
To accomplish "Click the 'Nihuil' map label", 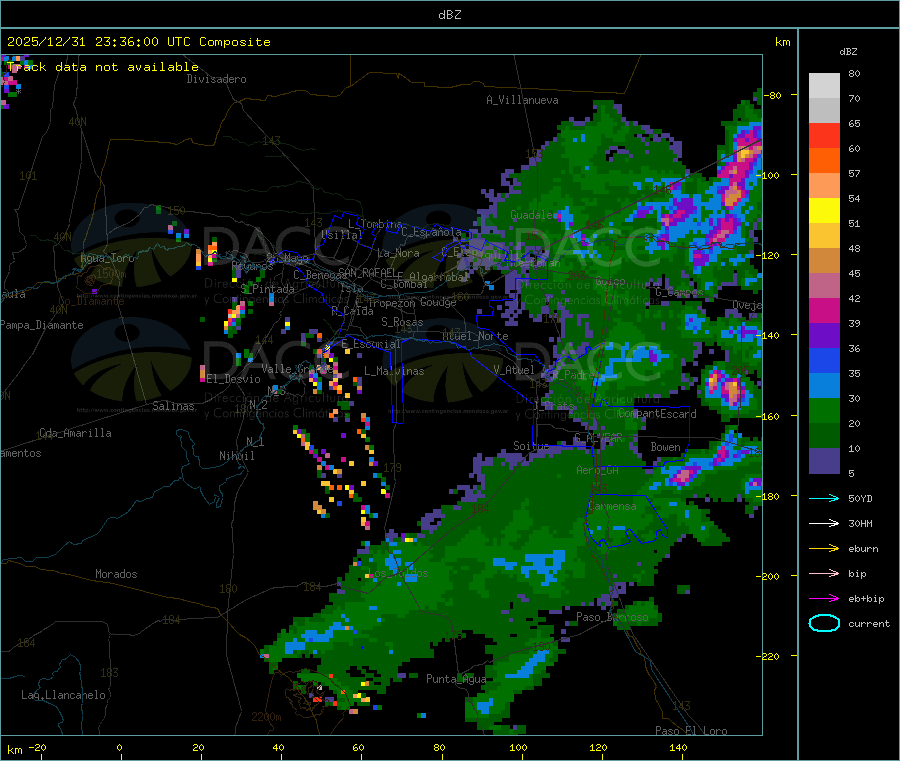I will pos(237,456).
